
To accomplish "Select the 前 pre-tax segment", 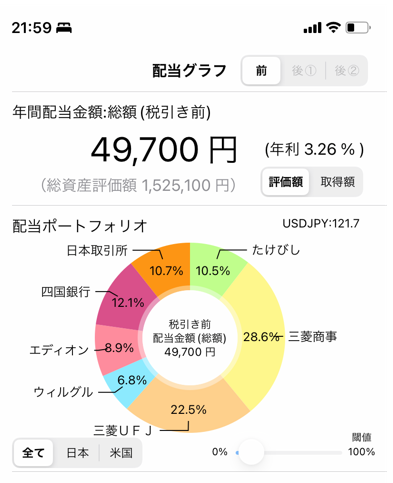I will pos(261,71).
